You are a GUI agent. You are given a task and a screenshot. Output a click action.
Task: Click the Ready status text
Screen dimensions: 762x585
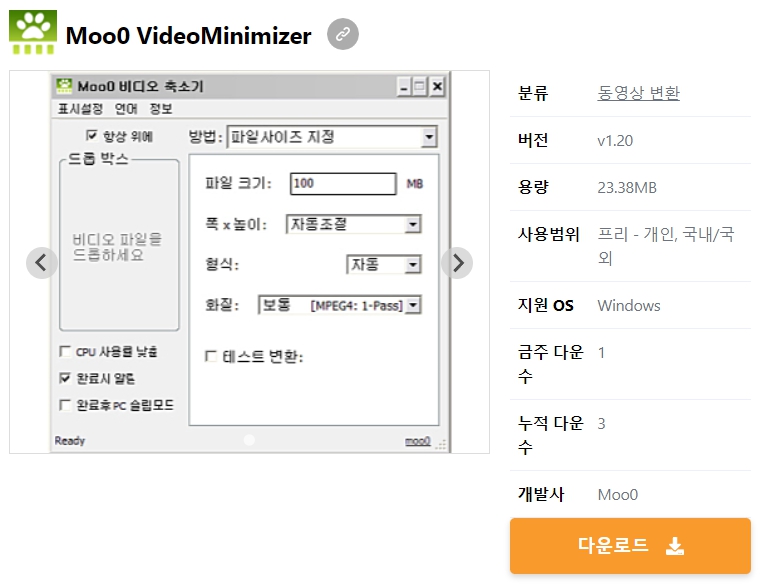pyautogui.click(x=69, y=441)
